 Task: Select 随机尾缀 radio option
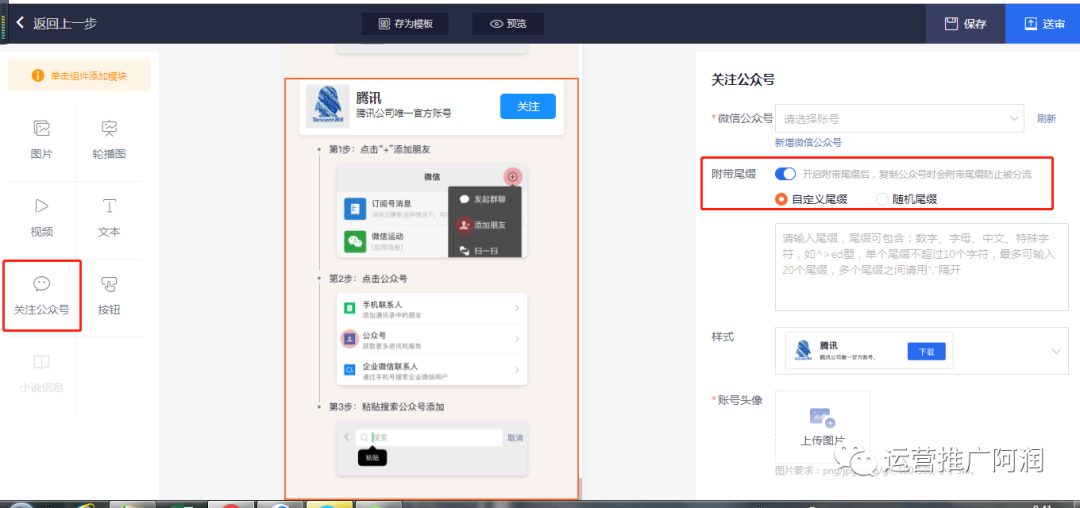(906, 200)
